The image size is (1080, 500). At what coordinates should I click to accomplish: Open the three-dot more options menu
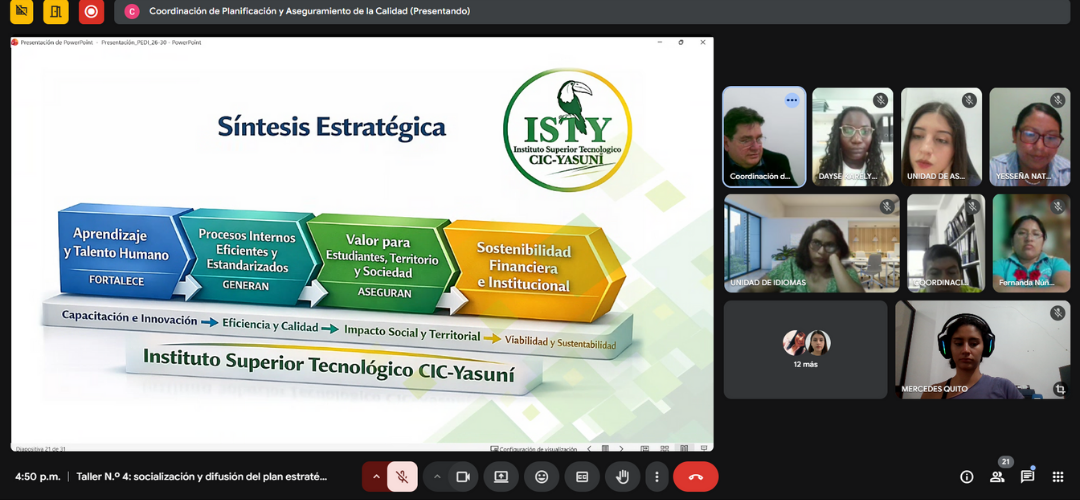[x=656, y=477]
